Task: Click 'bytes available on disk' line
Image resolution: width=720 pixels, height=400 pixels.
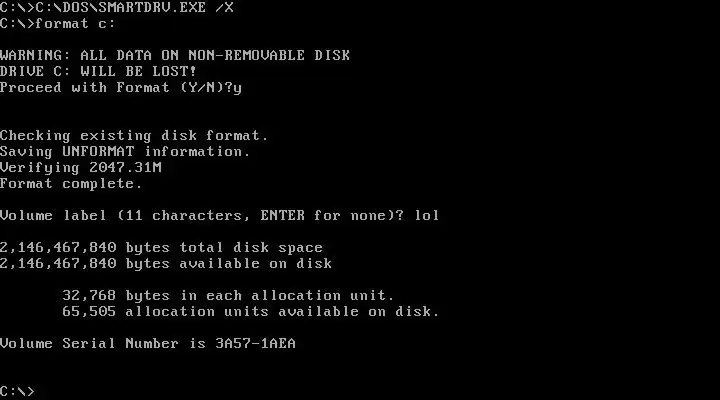Action: (166, 264)
